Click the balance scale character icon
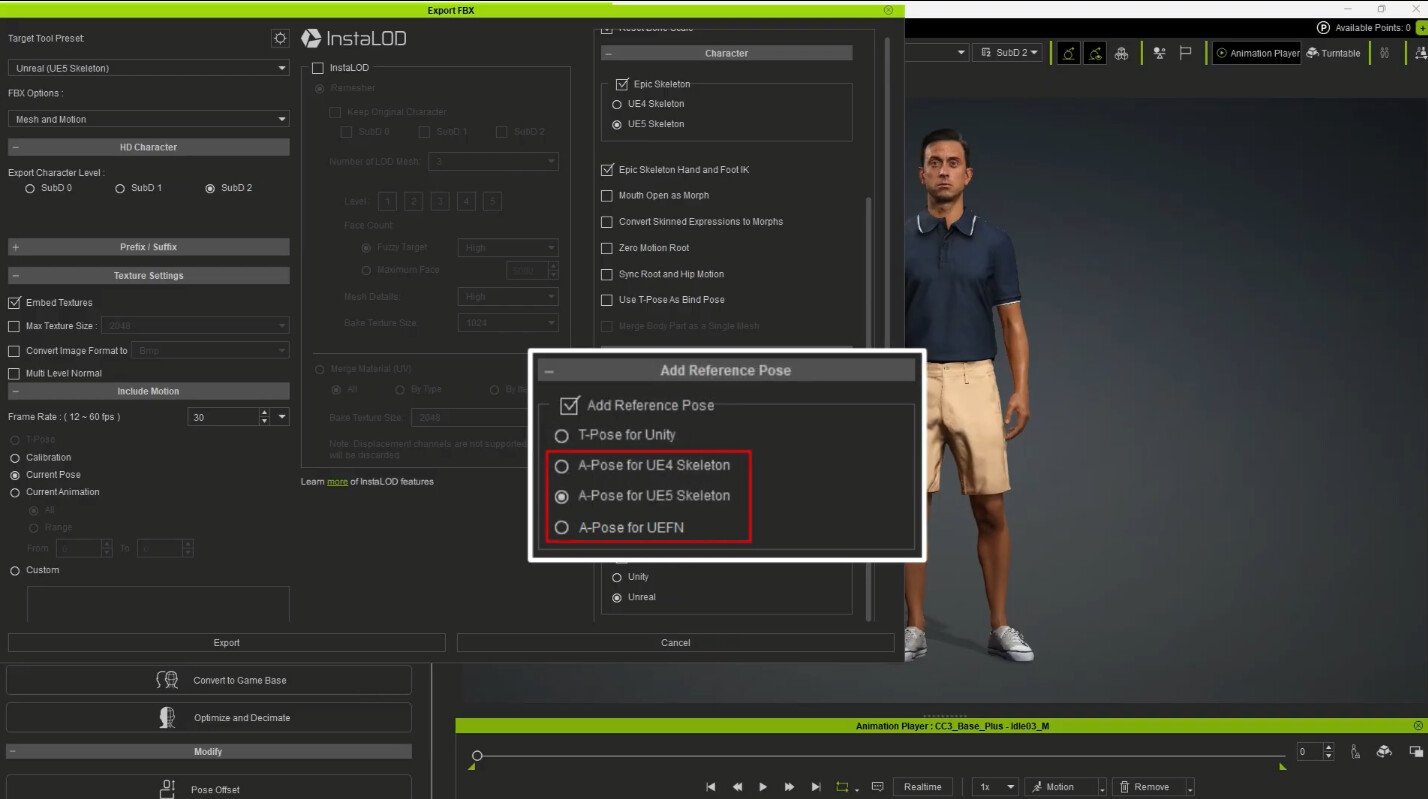 tap(1159, 53)
